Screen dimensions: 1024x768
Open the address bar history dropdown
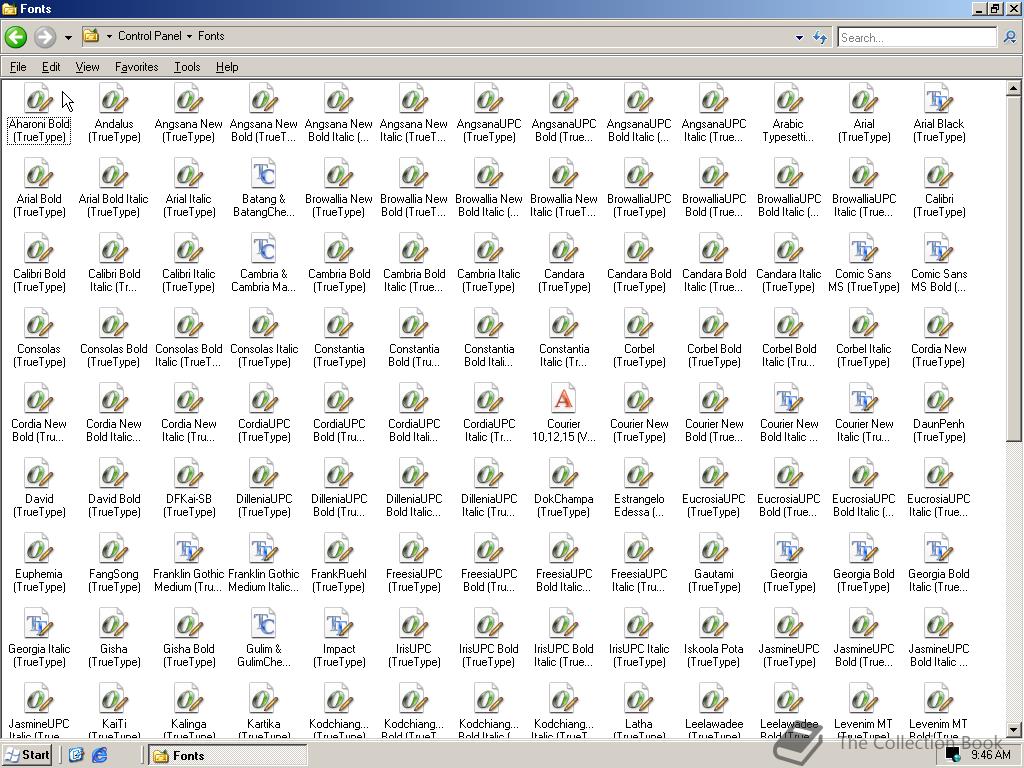pos(799,37)
